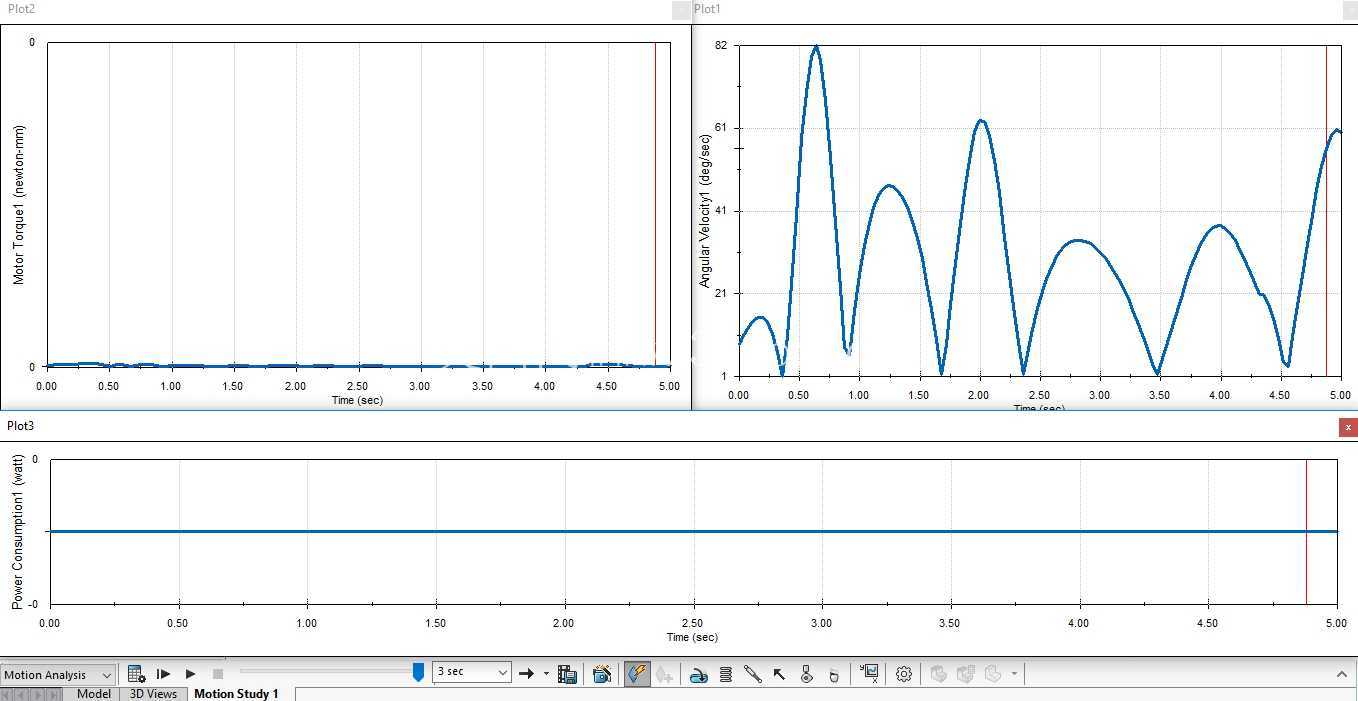Screen dimensions: 1358x701
Task: Click the Motor Torque1 axis label
Action: point(18,205)
